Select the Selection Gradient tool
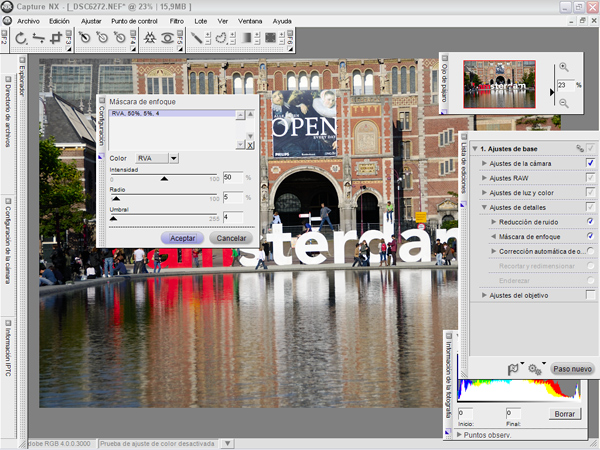Viewport: 600px width, 450px height. (246, 38)
